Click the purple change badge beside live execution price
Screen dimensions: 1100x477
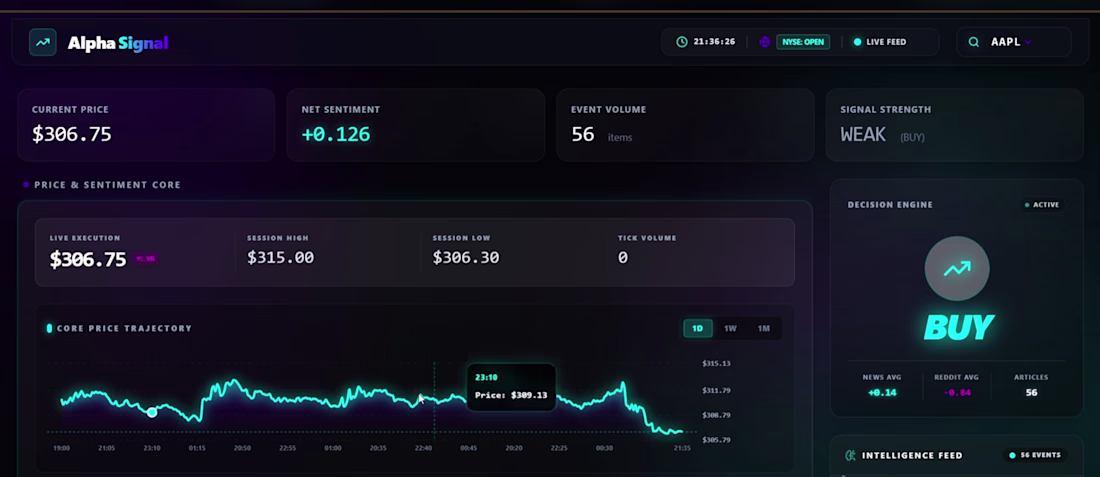pos(146,259)
